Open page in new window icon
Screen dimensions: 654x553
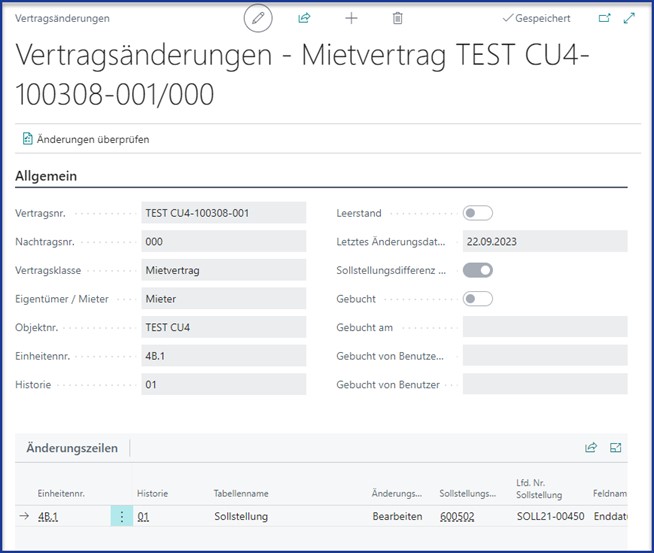(604, 18)
